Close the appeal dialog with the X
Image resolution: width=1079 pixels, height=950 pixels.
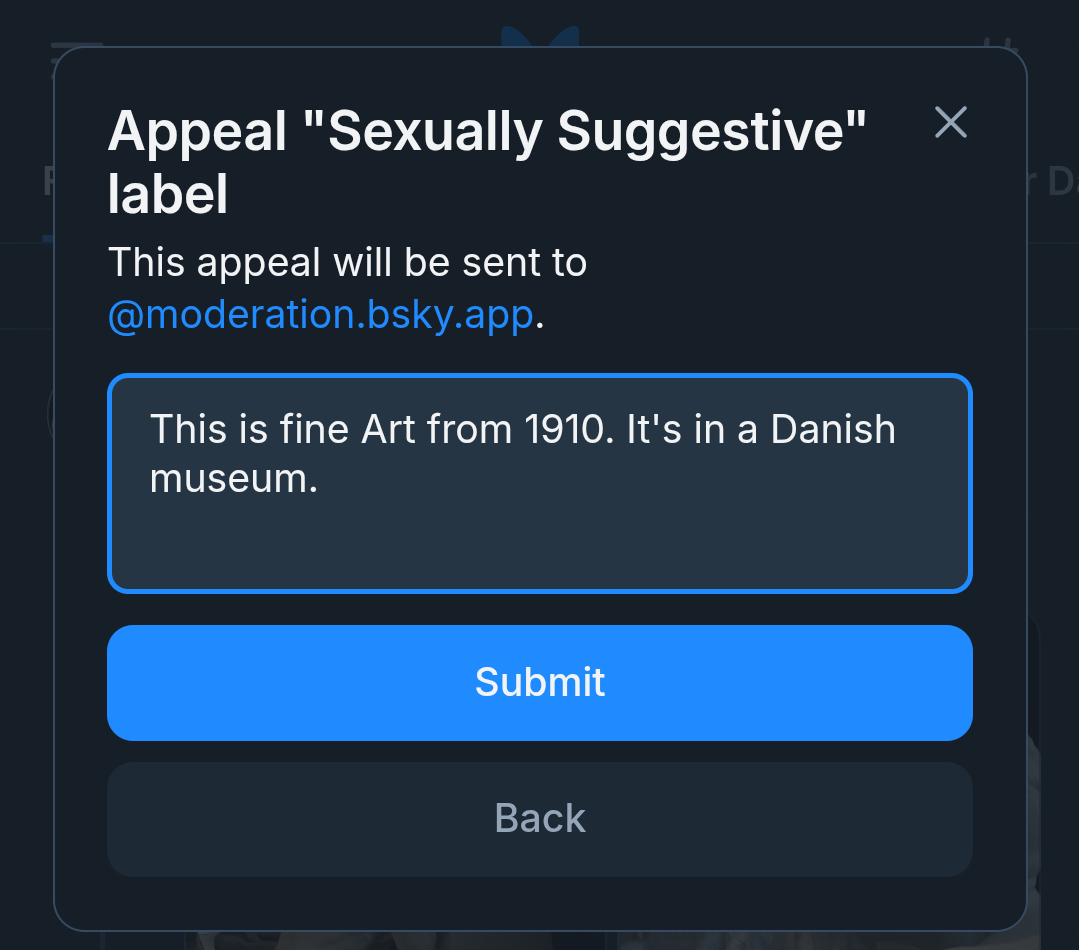(950, 122)
